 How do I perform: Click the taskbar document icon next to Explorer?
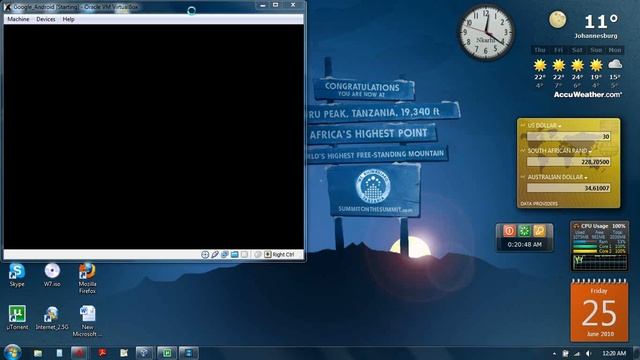pyautogui.click(x=59, y=353)
